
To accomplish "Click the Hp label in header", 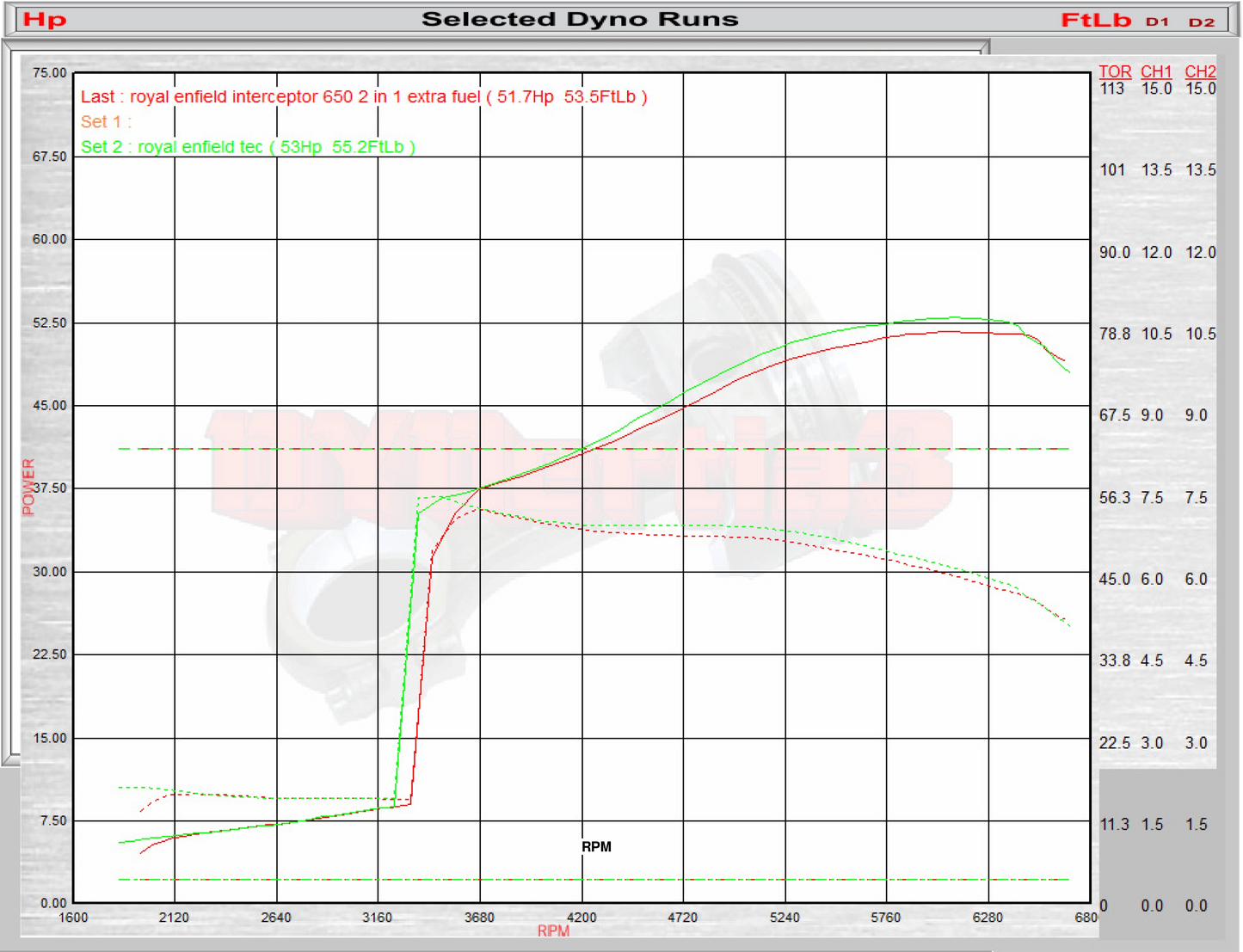I will tap(44, 20).
